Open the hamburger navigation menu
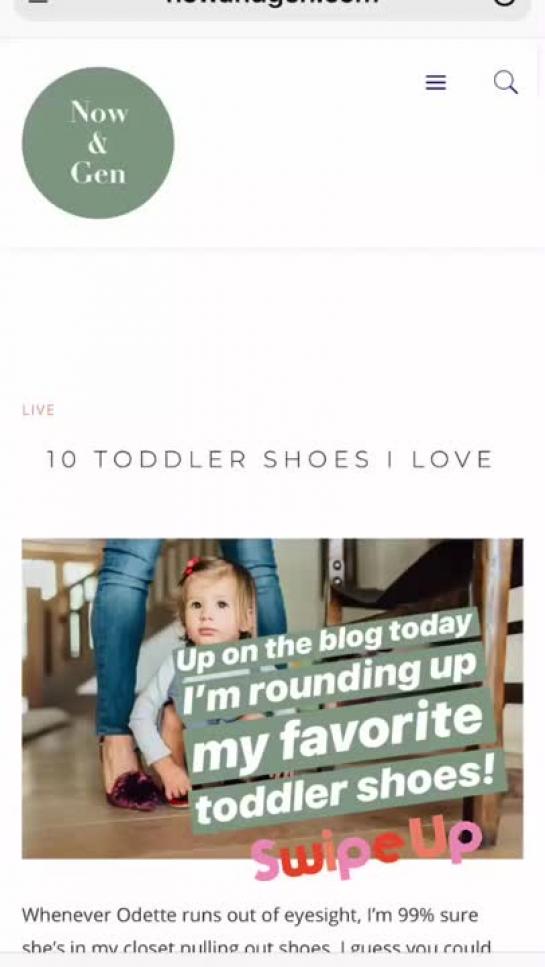This screenshot has width=545, height=967. [436, 82]
